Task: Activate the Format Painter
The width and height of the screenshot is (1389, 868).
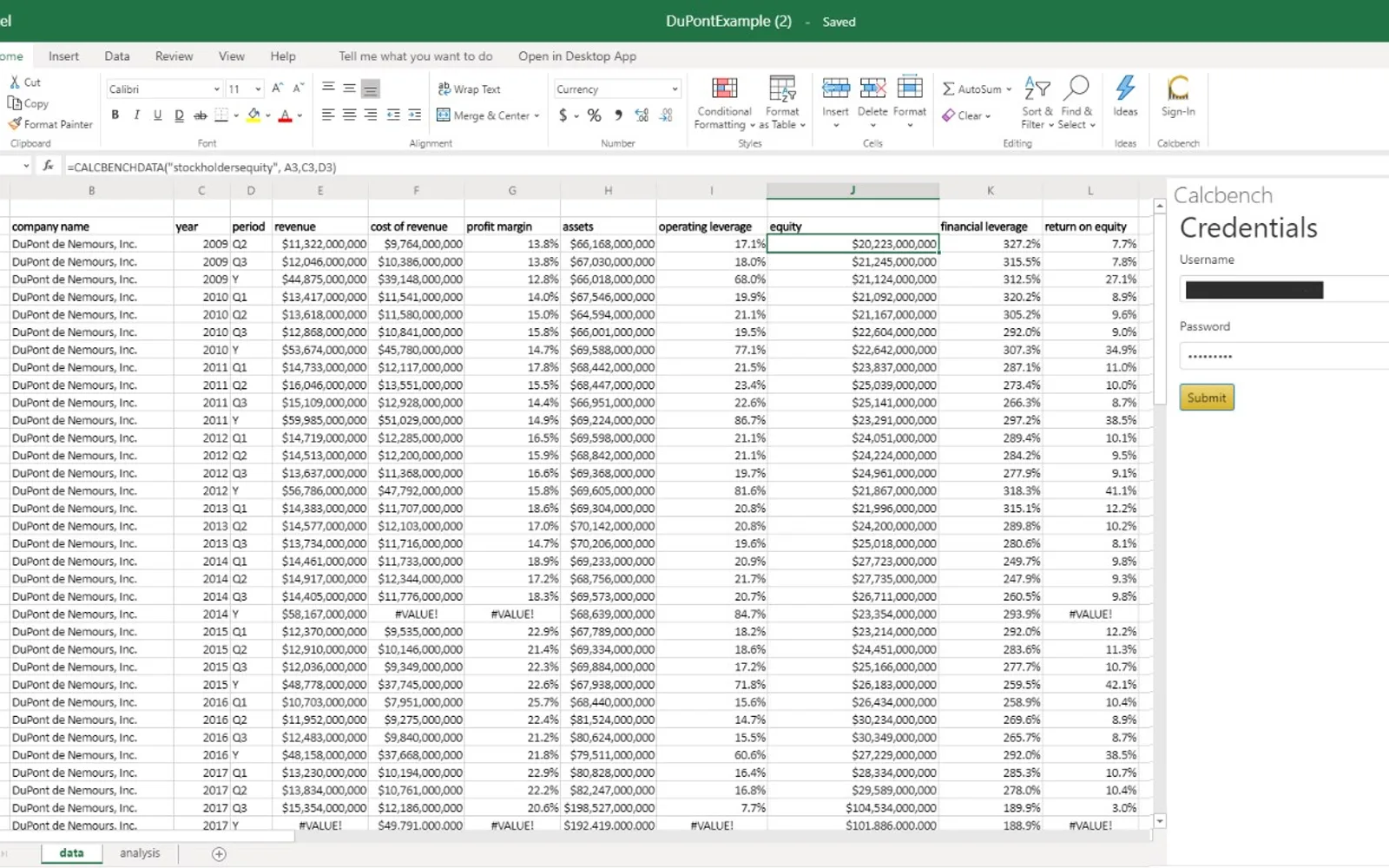Action: [x=15, y=124]
